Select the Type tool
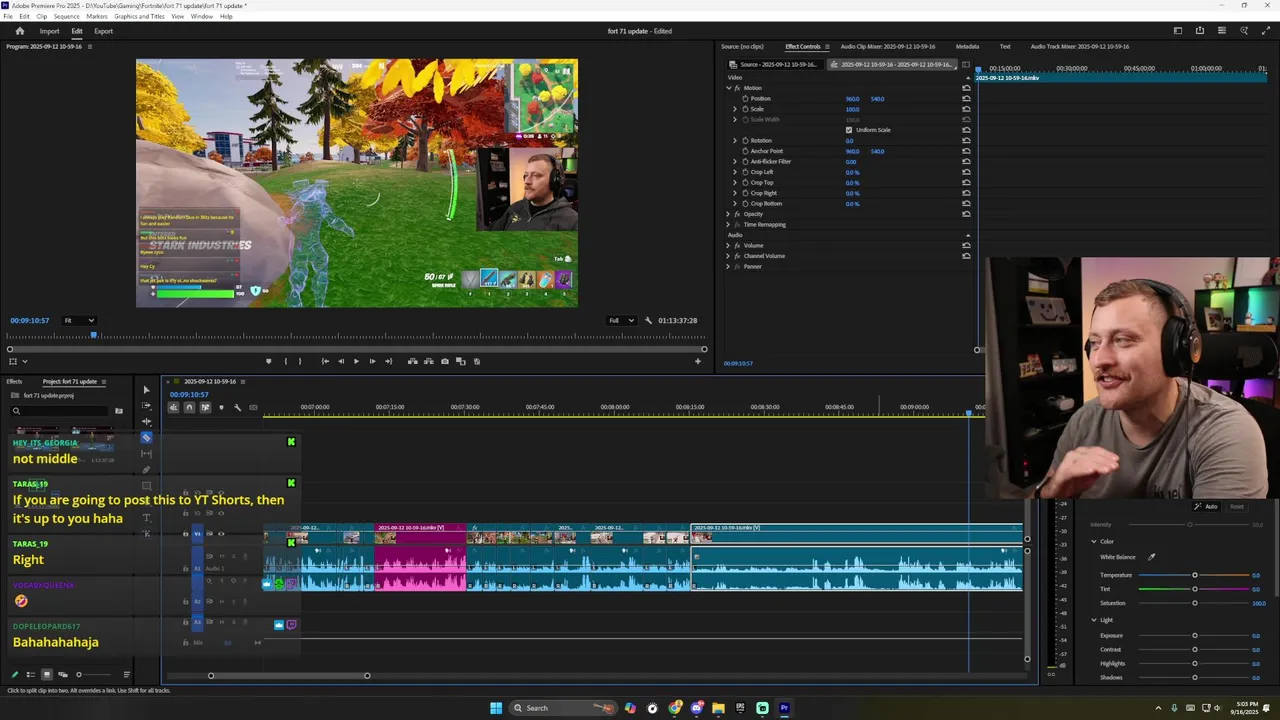The height and width of the screenshot is (720, 1280). (x=146, y=518)
